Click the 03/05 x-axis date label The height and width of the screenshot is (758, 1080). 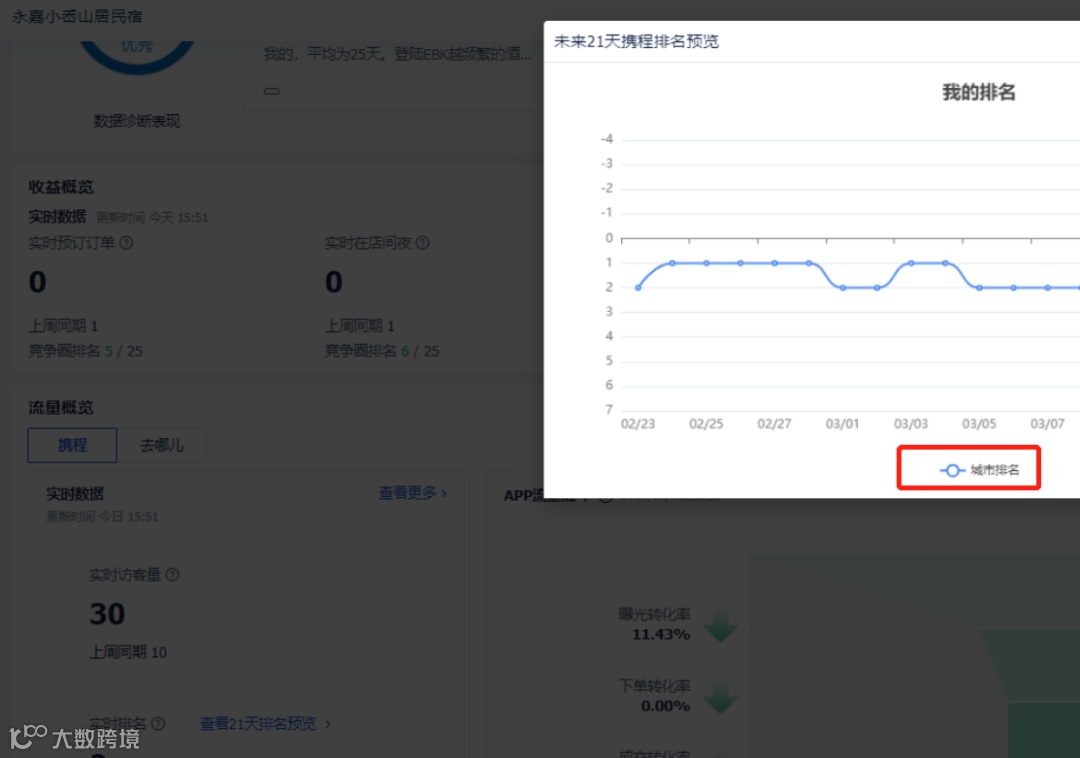979,424
